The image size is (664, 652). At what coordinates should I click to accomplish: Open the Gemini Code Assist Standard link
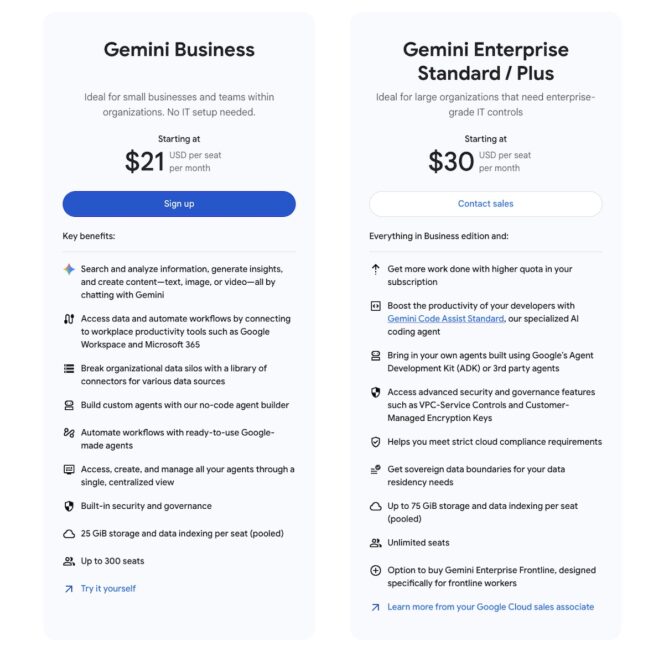[x=445, y=318]
